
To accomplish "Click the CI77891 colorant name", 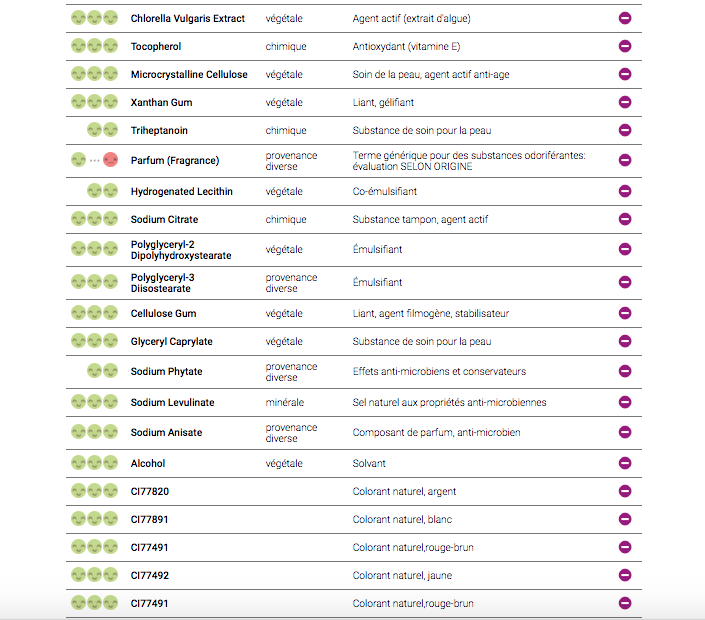I will coord(150,520).
